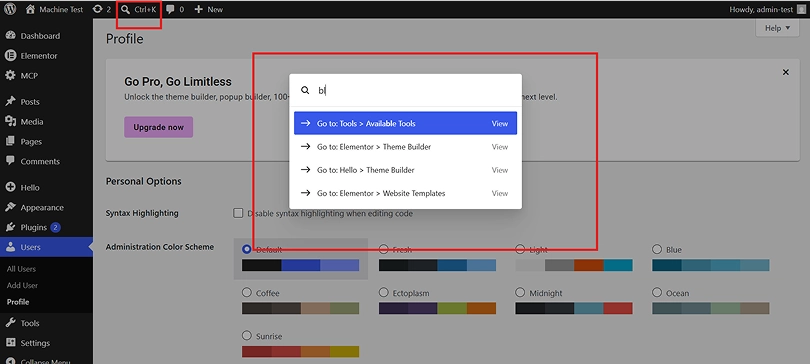This screenshot has width=810, height=364.
Task: Click the plus New icon in admin bar
Action: tap(198, 9)
